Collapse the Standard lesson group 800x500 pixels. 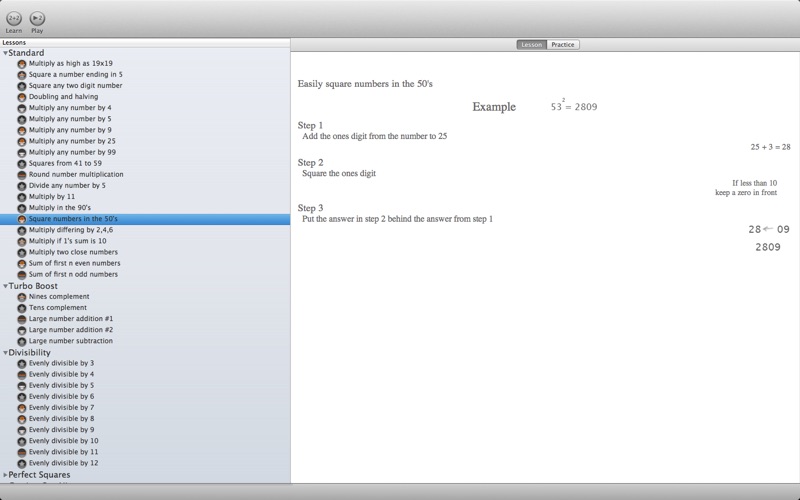coord(5,53)
